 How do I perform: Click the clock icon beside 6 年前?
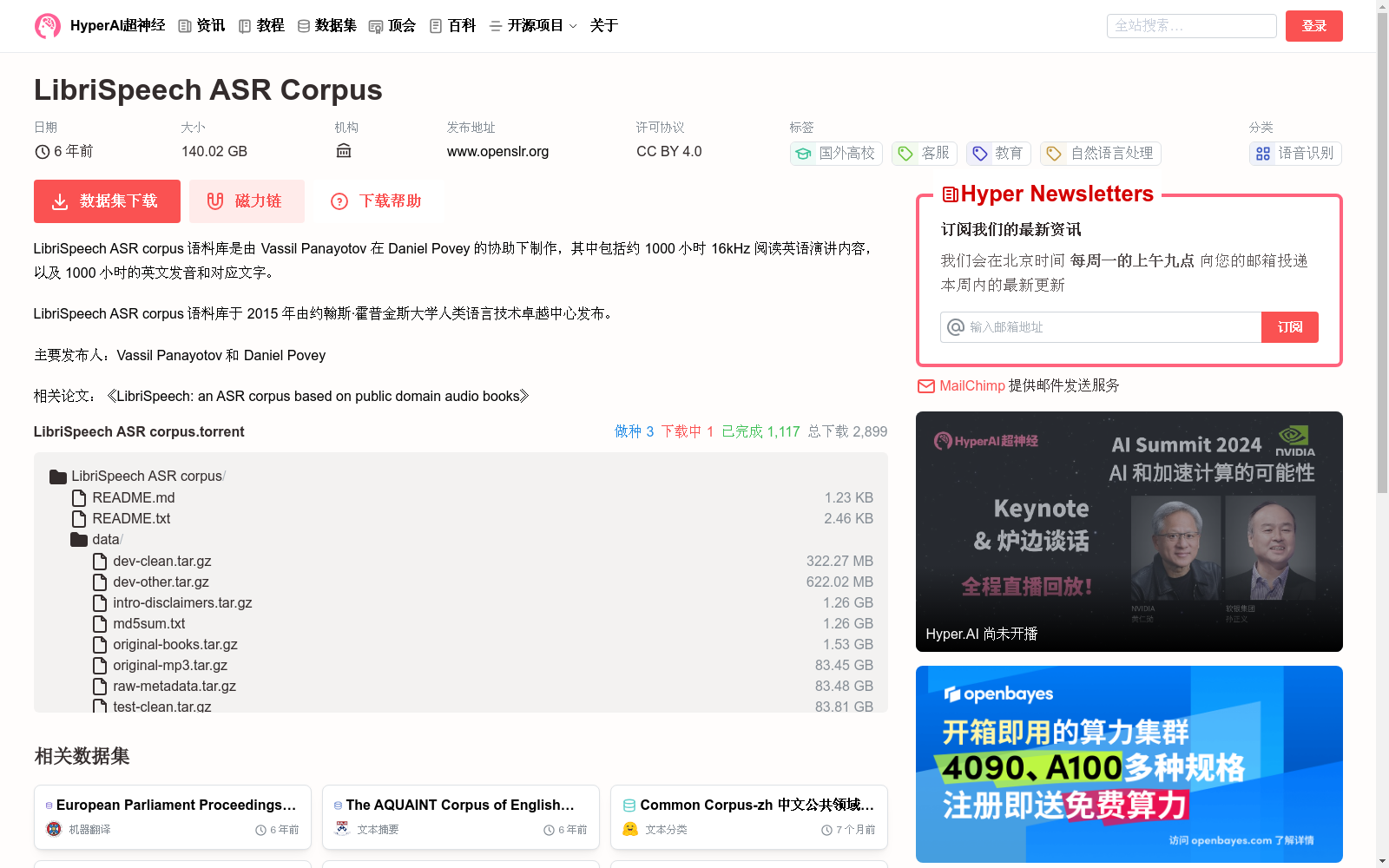[42, 152]
